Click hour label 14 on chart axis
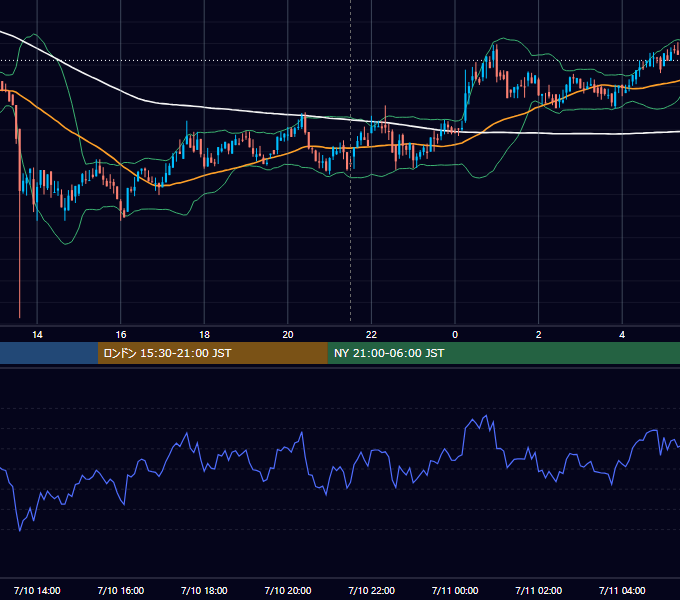Image resolution: width=680 pixels, height=600 pixels. pyautogui.click(x=37, y=335)
